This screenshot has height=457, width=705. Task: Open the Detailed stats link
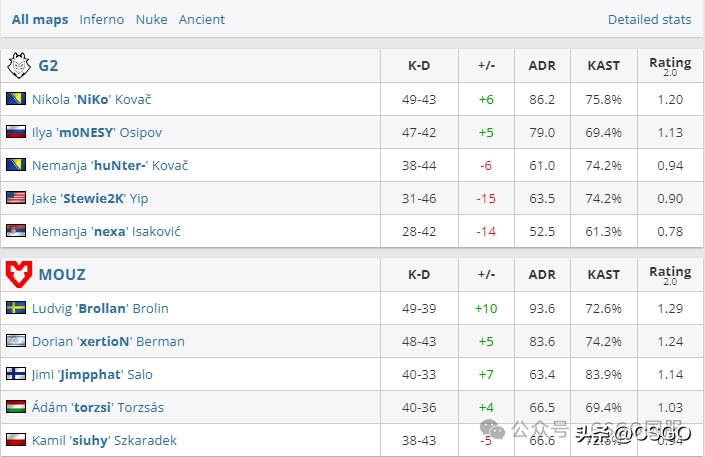click(x=649, y=19)
